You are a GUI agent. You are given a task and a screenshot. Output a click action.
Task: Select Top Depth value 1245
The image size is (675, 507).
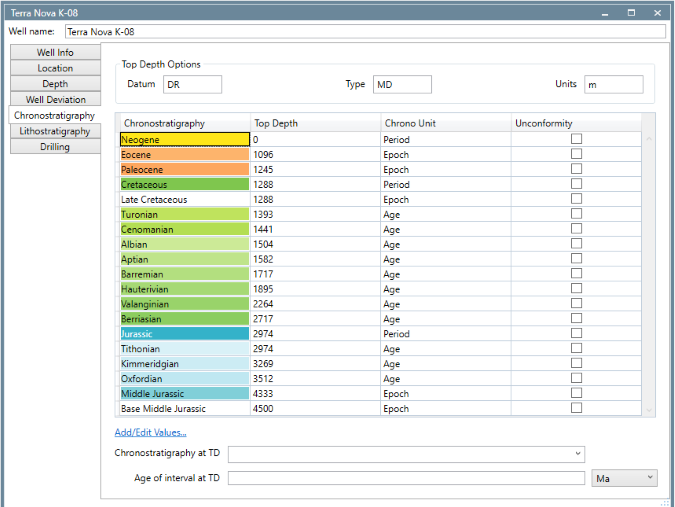(316, 170)
